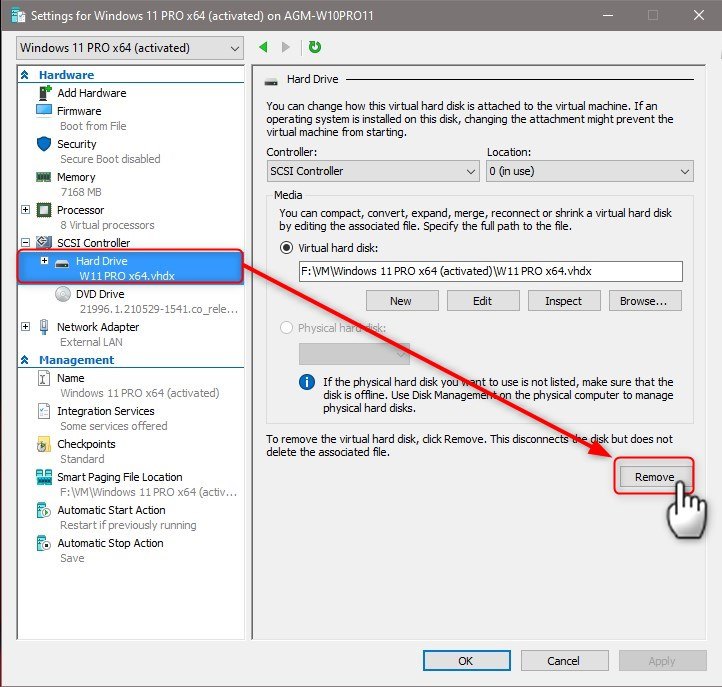Click the Browse... button
This screenshot has width=722, height=687.
tap(645, 301)
